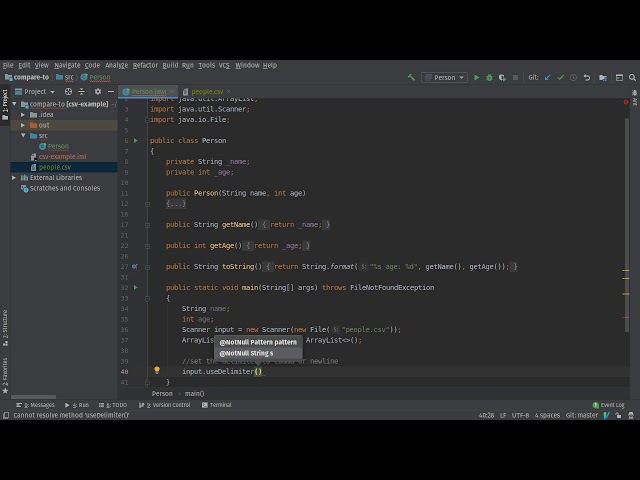Image resolution: width=640 pixels, height=480 pixels.
Task: Open the File menu
Action: coord(8,65)
